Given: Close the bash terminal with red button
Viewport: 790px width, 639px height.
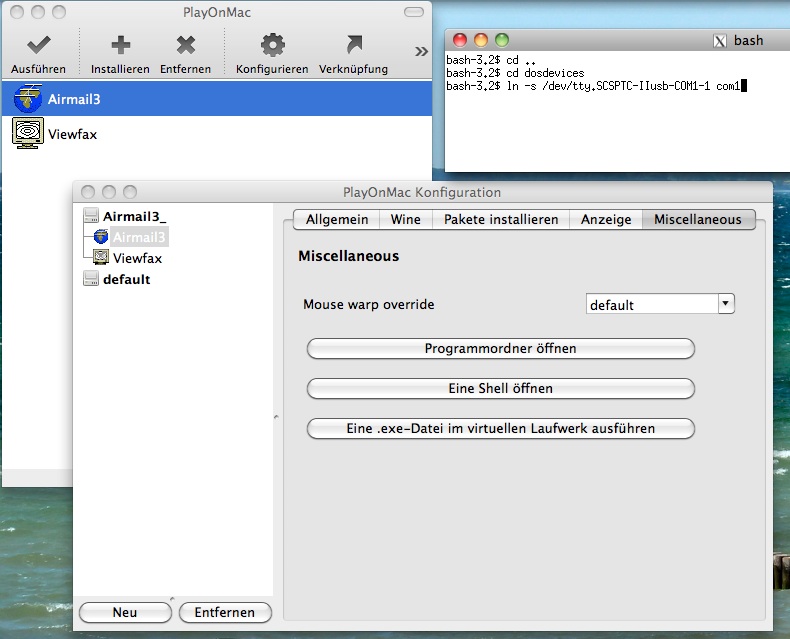Looking at the screenshot, I should [x=460, y=40].
